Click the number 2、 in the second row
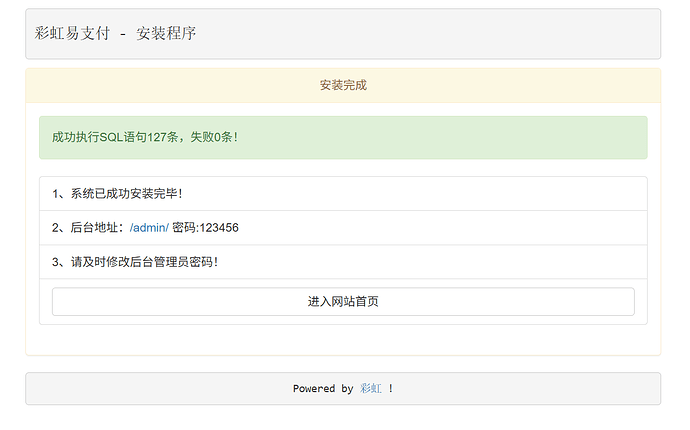 (x=59, y=228)
